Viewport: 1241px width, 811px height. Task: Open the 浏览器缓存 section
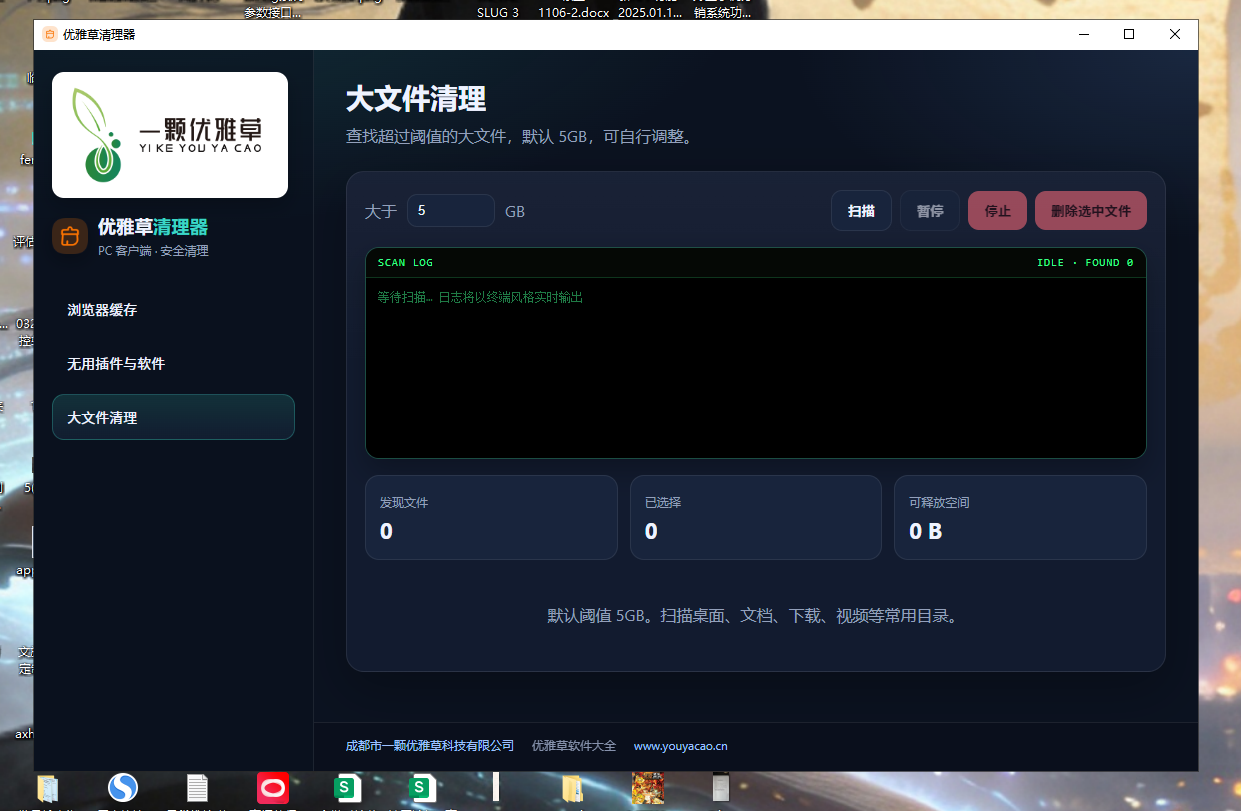tap(173, 310)
